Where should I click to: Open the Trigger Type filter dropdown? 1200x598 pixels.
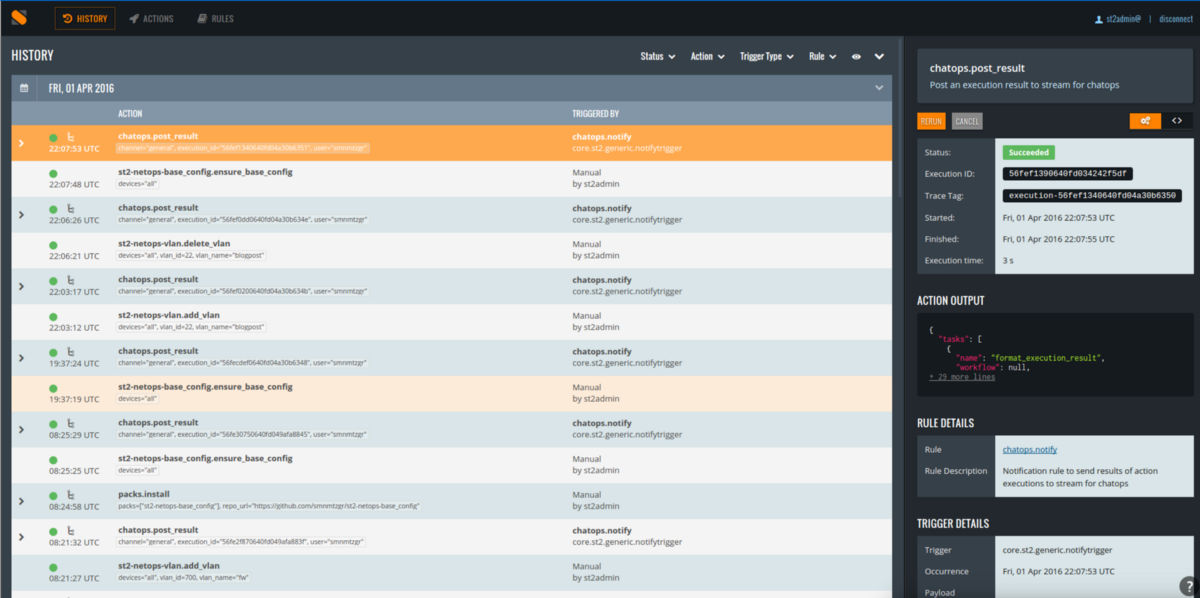766,56
